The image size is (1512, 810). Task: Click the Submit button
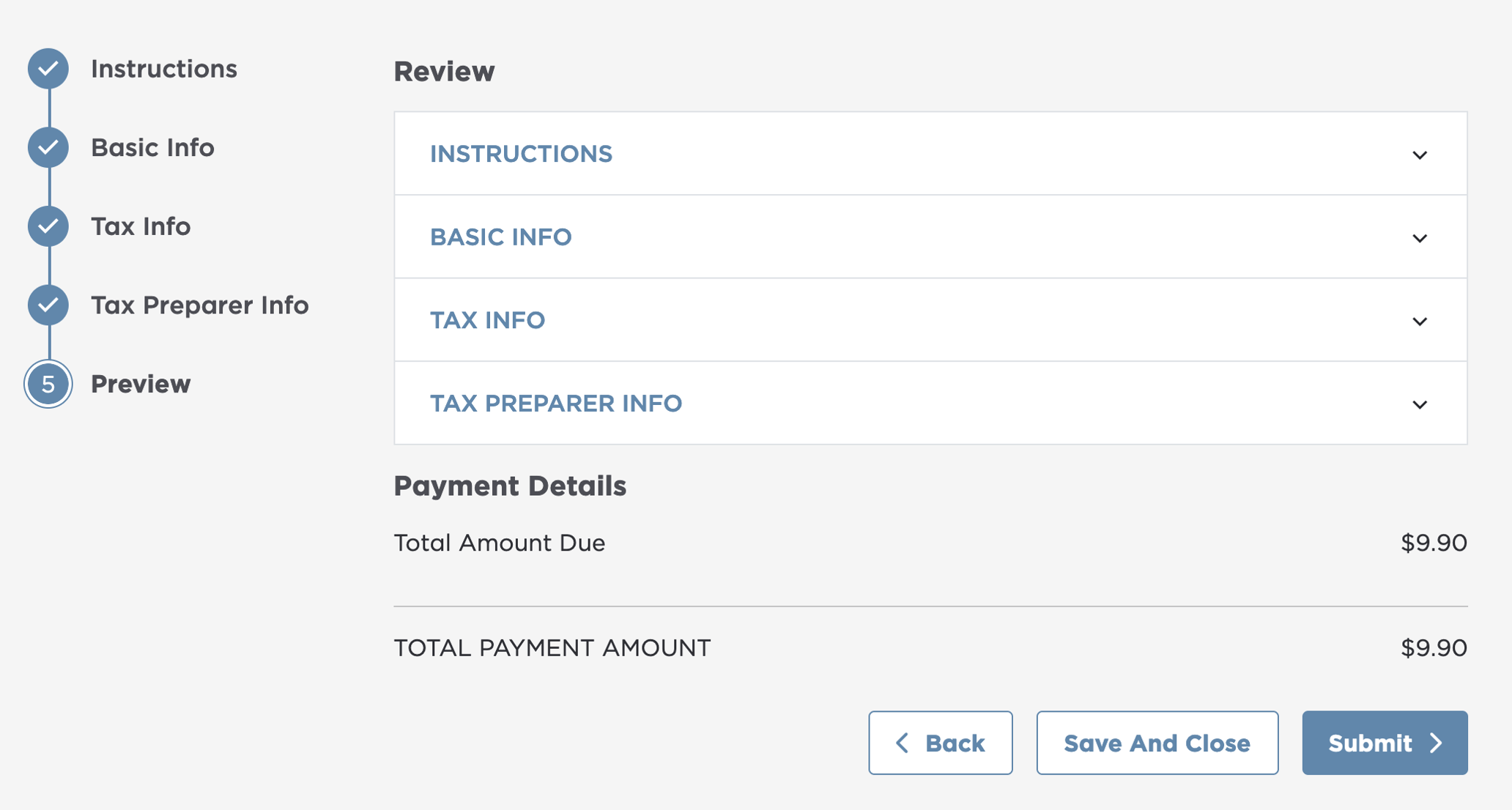[1384, 743]
